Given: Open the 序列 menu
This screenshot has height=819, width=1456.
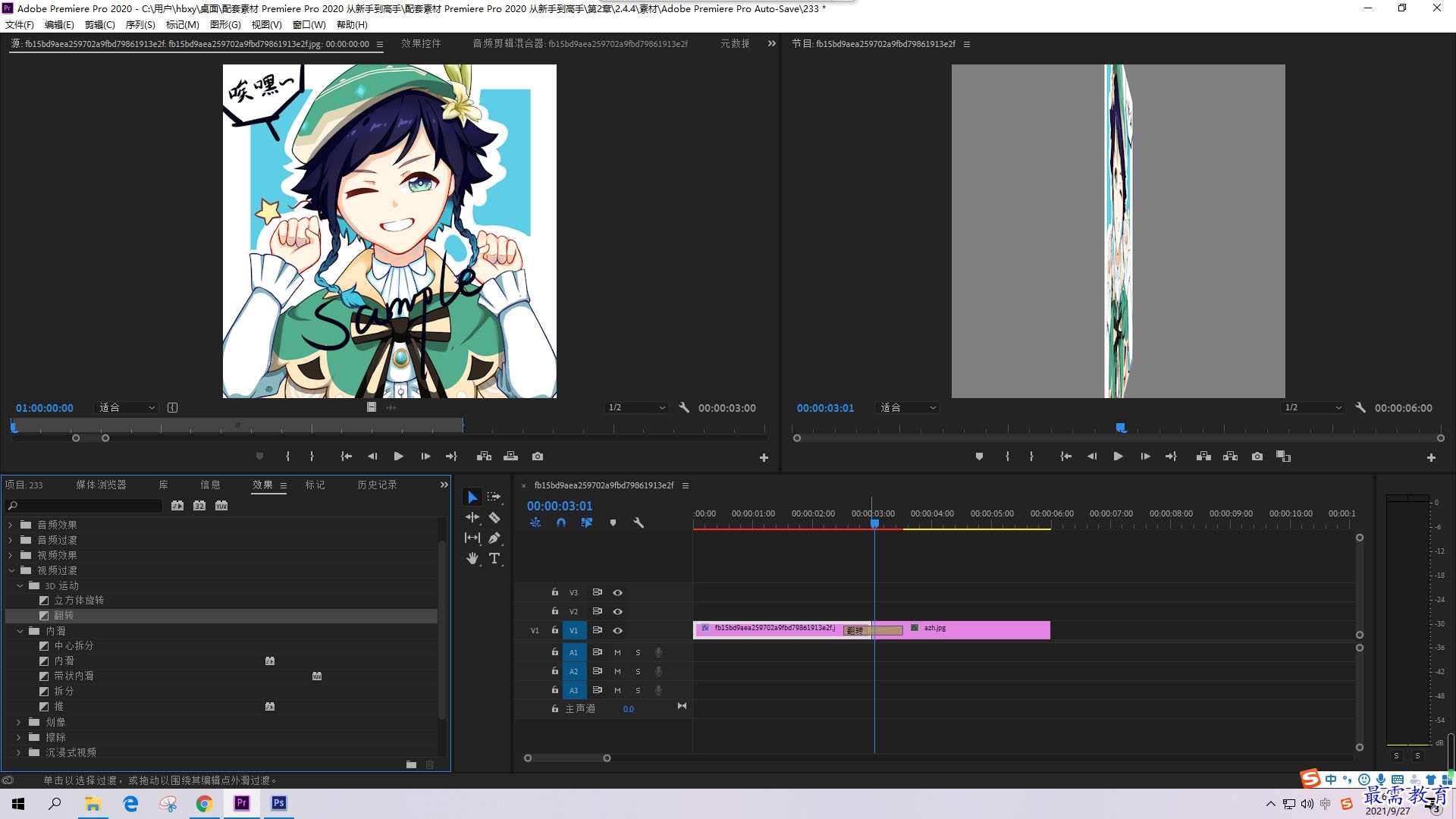Looking at the screenshot, I should (140, 24).
